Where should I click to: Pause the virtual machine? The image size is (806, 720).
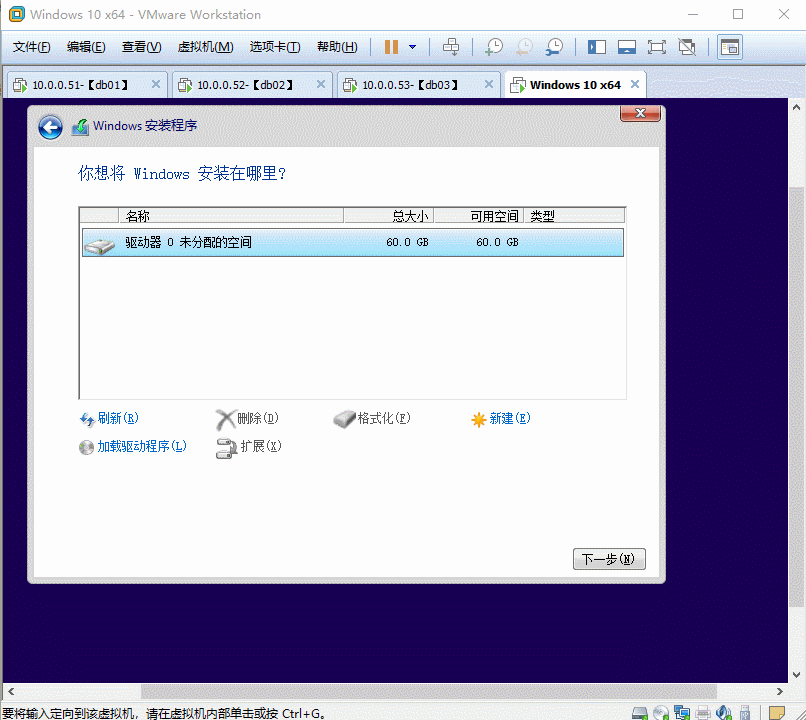tap(391, 47)
